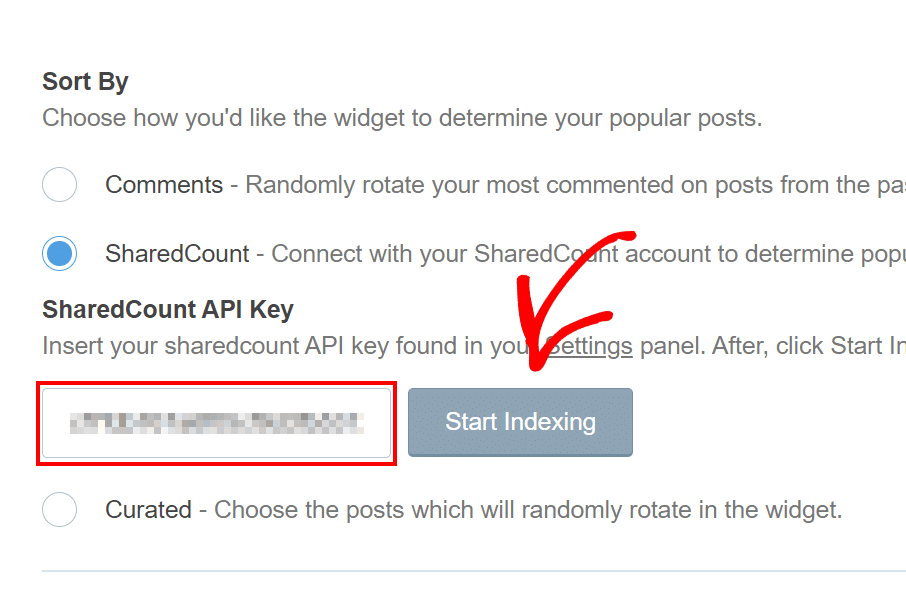This screenshot has height=608, width=906.
Task: Click inside the SharedCount API Key field
Action: pyautogui.click(x=216, y=422)
